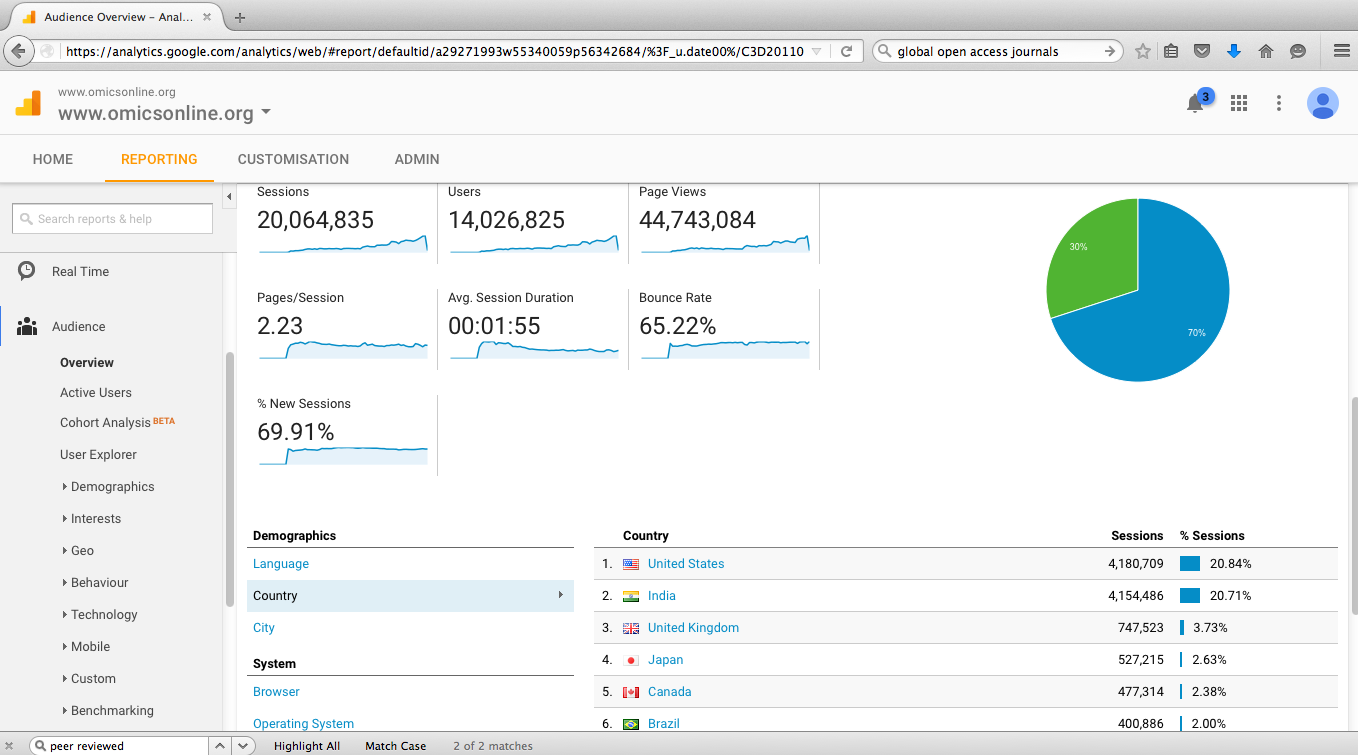Select Operating System under System
Image resolution: width=1358 pixels, height=755 pixels.
coord(303,723)
